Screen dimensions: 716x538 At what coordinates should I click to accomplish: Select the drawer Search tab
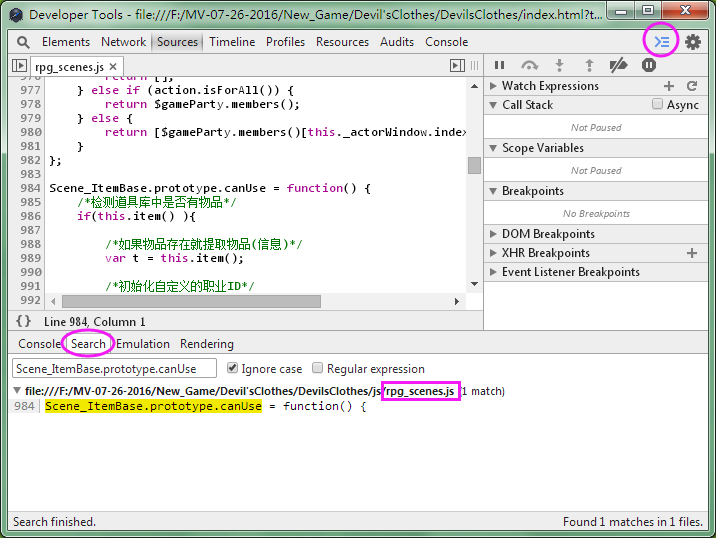[88, 344]
